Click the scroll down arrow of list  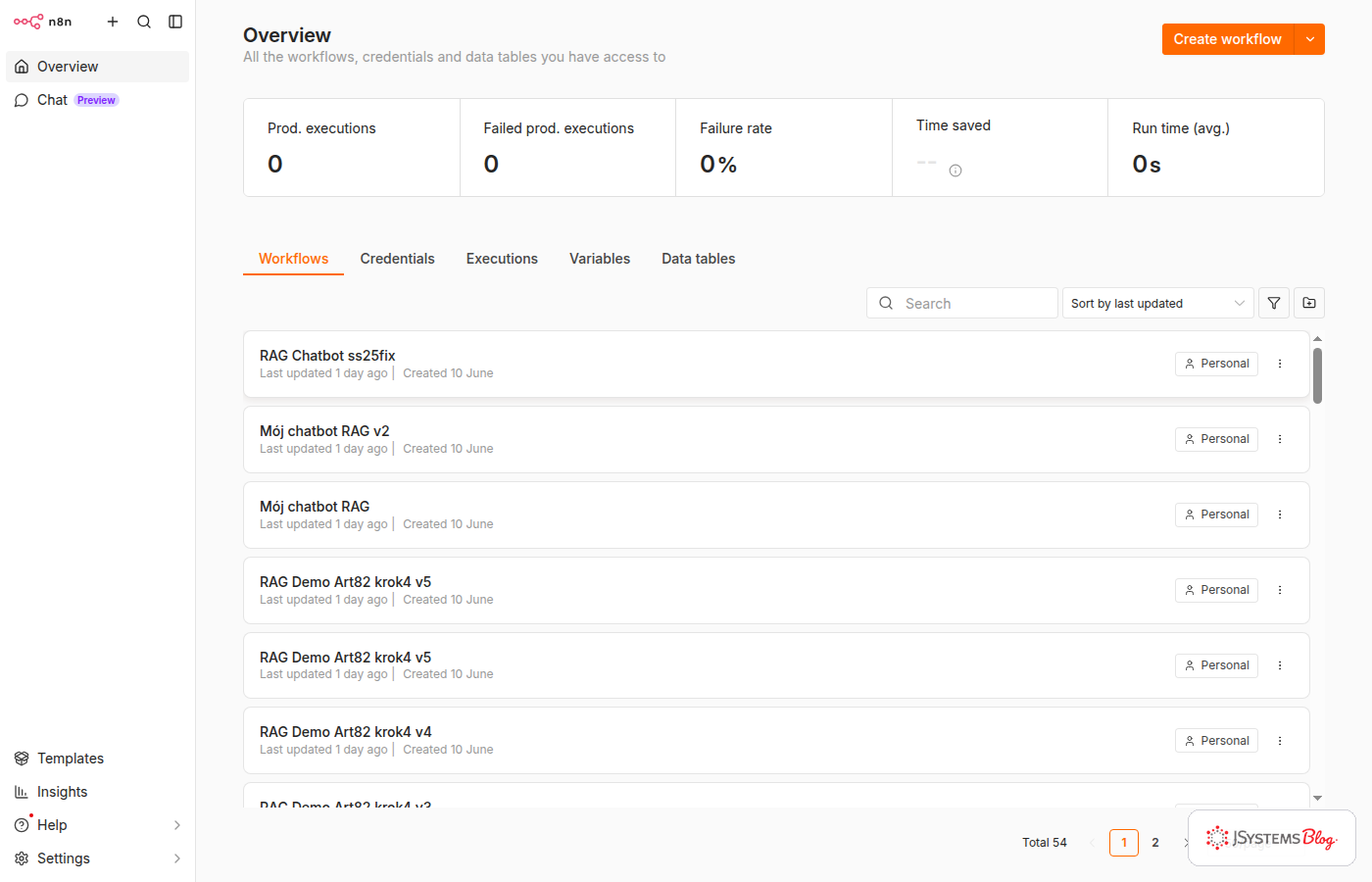1317,799
